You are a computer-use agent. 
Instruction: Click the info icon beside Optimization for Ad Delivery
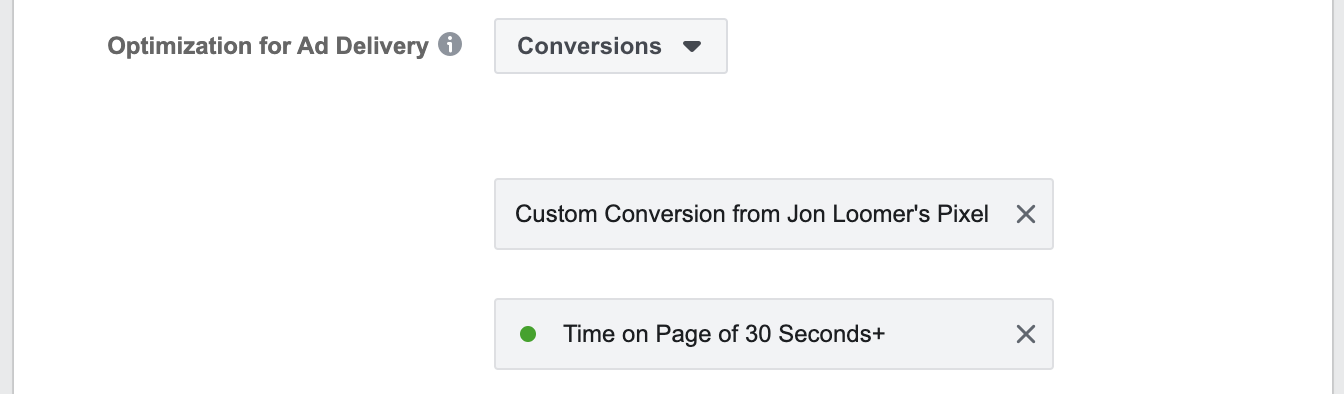[450, 45]
